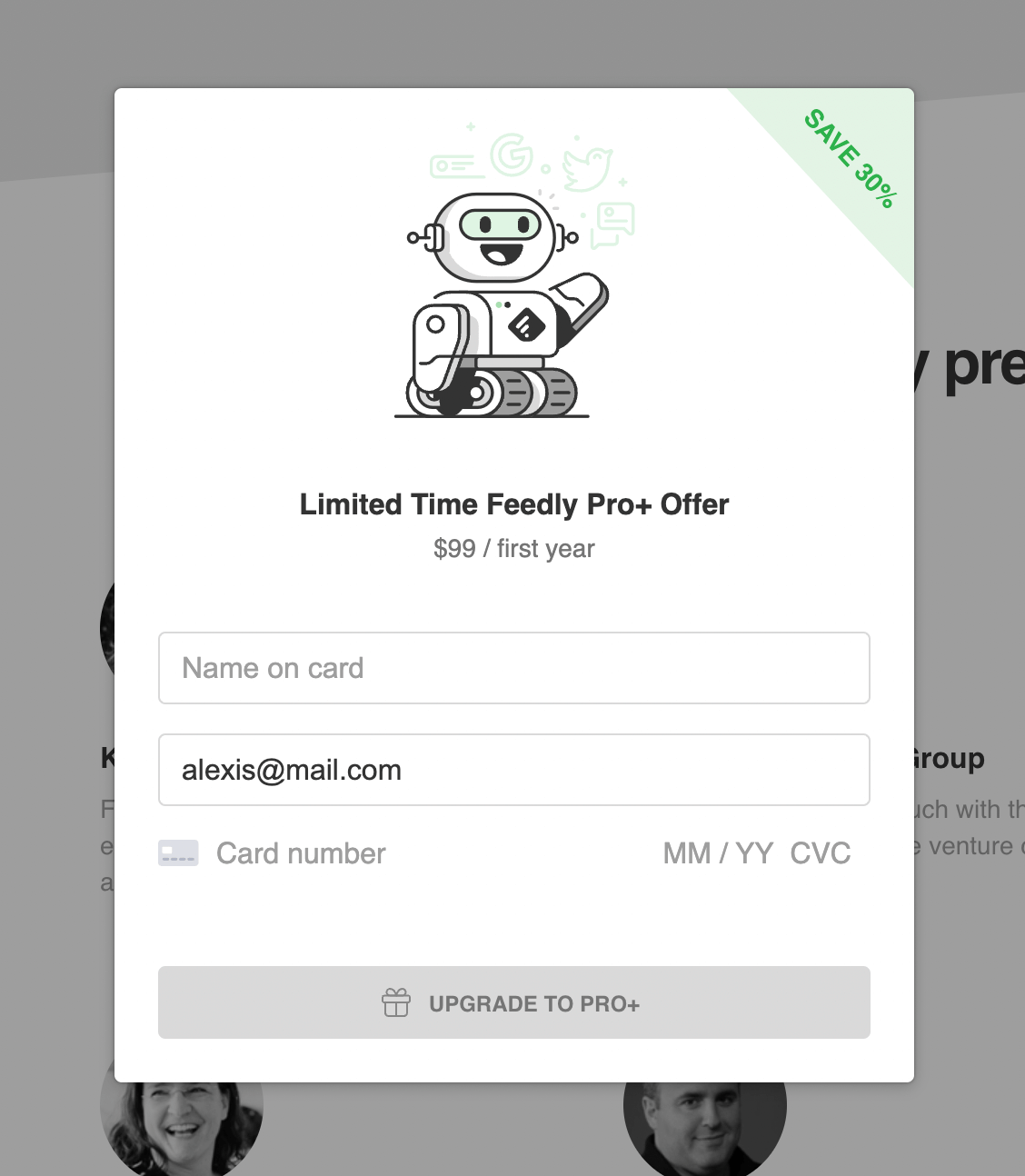Click the Name on card field
This screenshot has height=1176, width=1025.
pos(514,668)
